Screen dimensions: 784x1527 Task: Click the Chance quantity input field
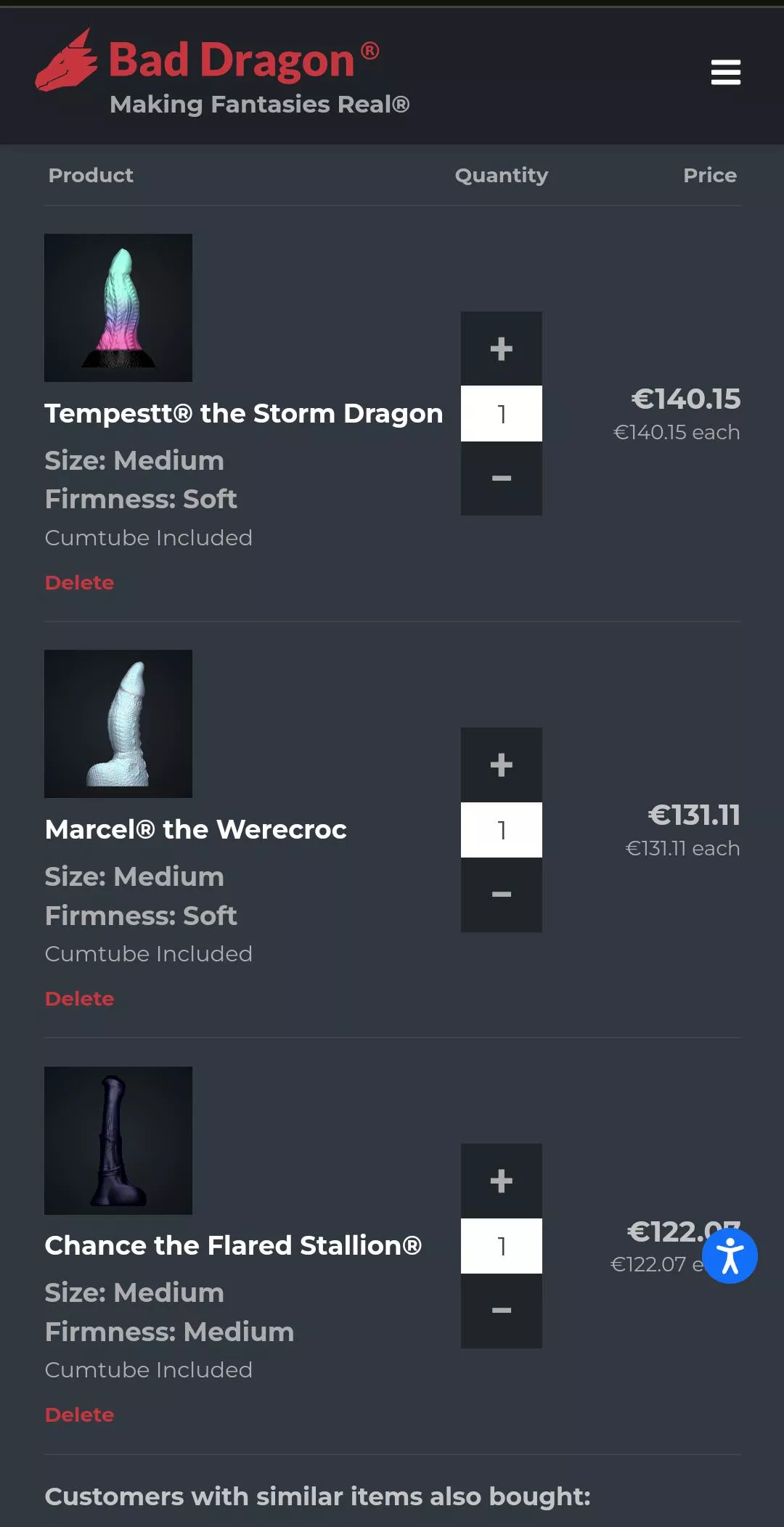[x=501, y=1246]
